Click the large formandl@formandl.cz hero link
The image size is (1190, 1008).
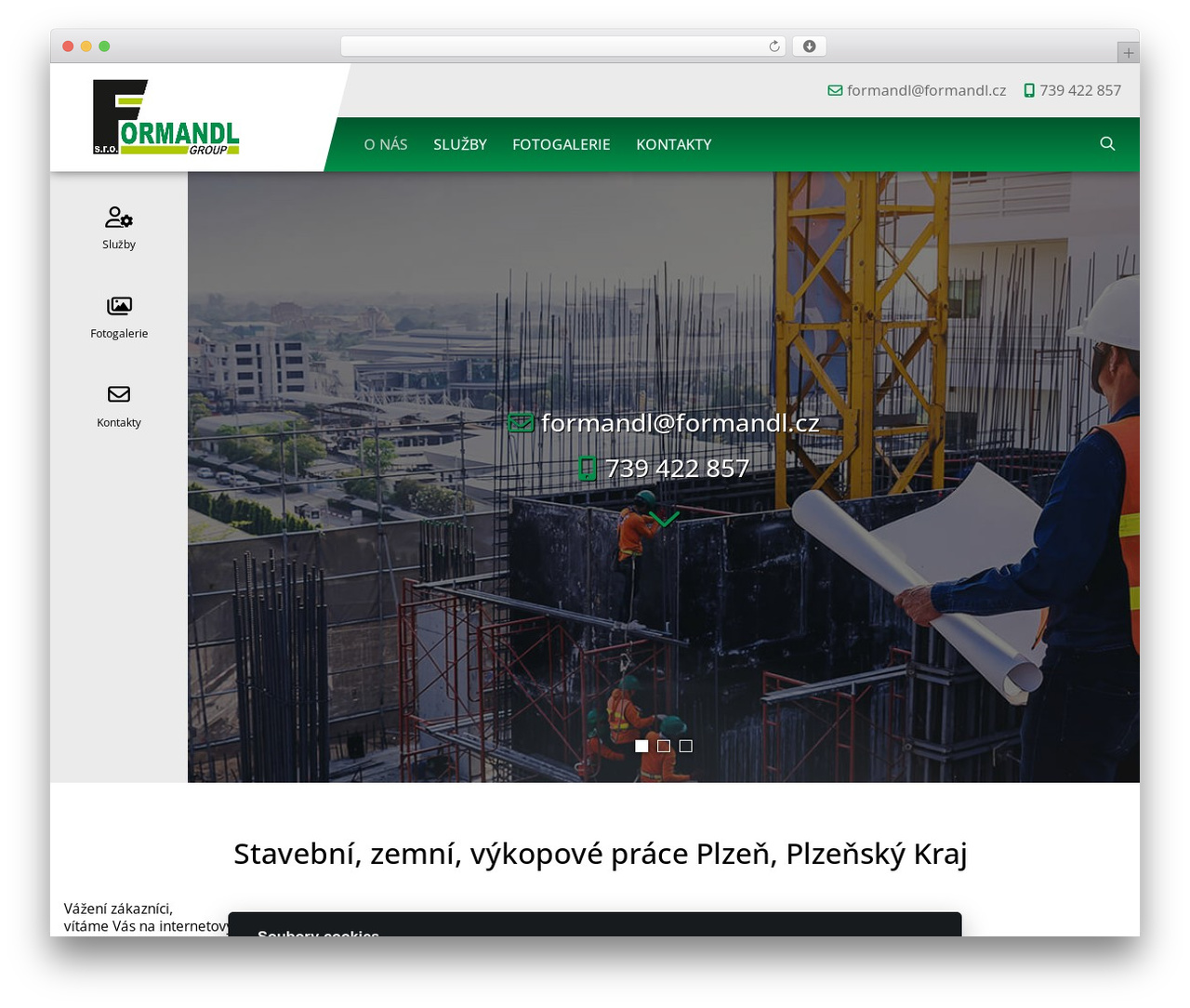point(680,423)
